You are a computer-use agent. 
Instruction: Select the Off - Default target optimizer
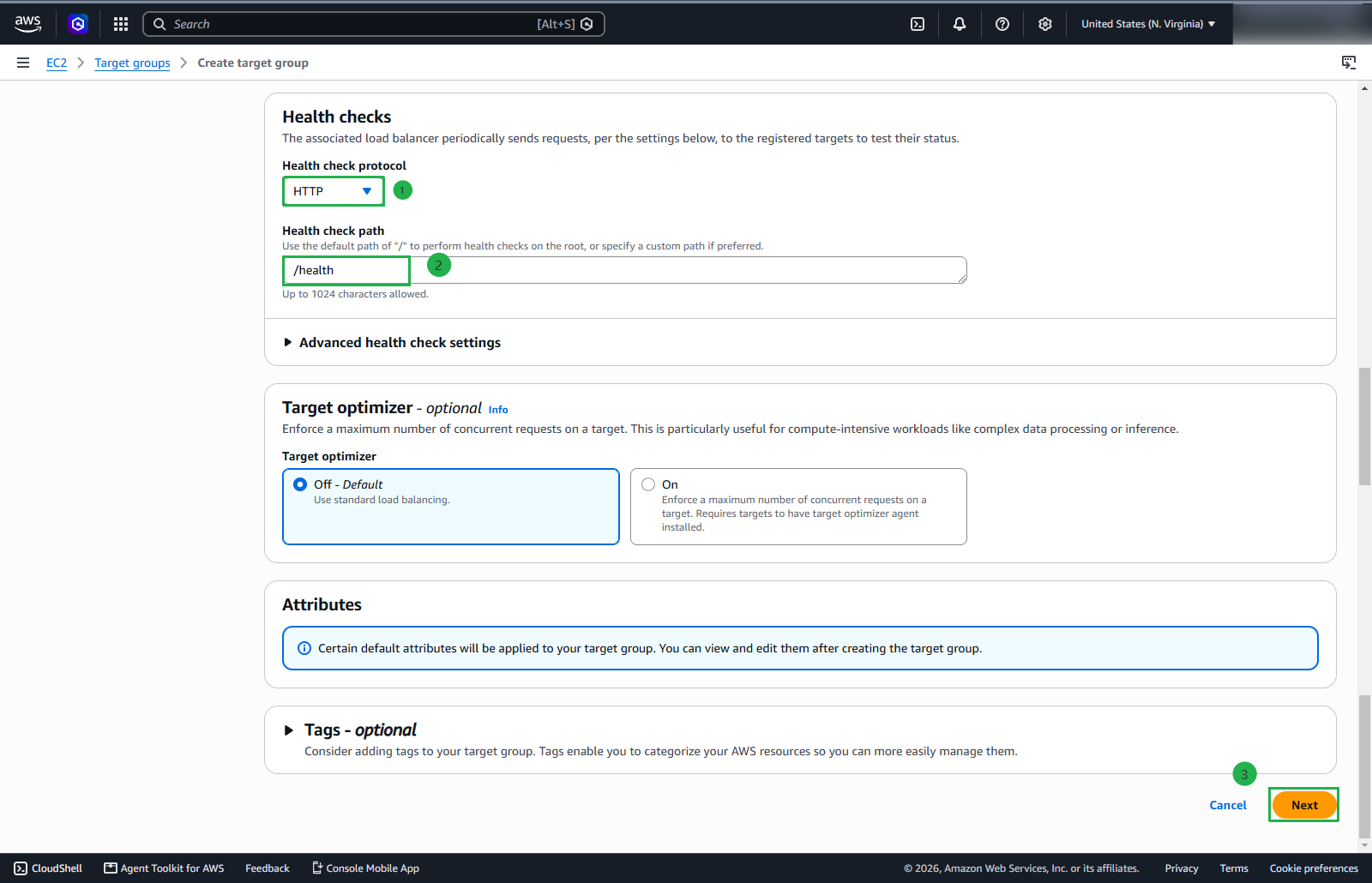(451, 507)
